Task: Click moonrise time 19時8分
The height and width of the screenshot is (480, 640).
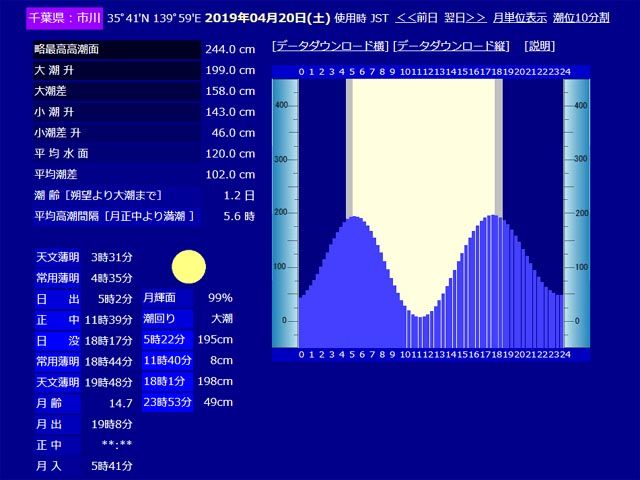Action: (112, 424)
